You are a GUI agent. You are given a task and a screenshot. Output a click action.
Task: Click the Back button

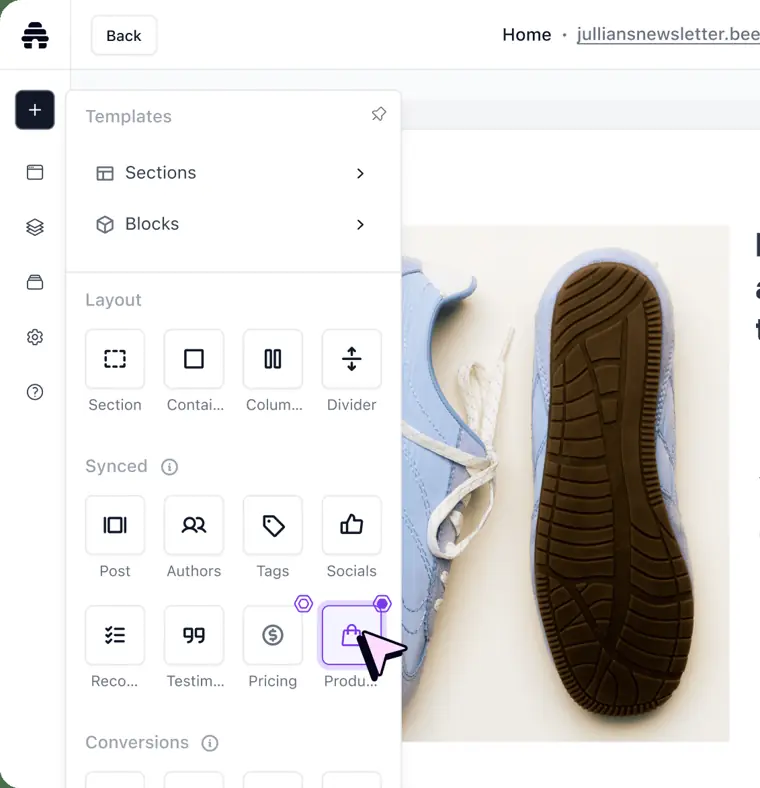(124, 36)
